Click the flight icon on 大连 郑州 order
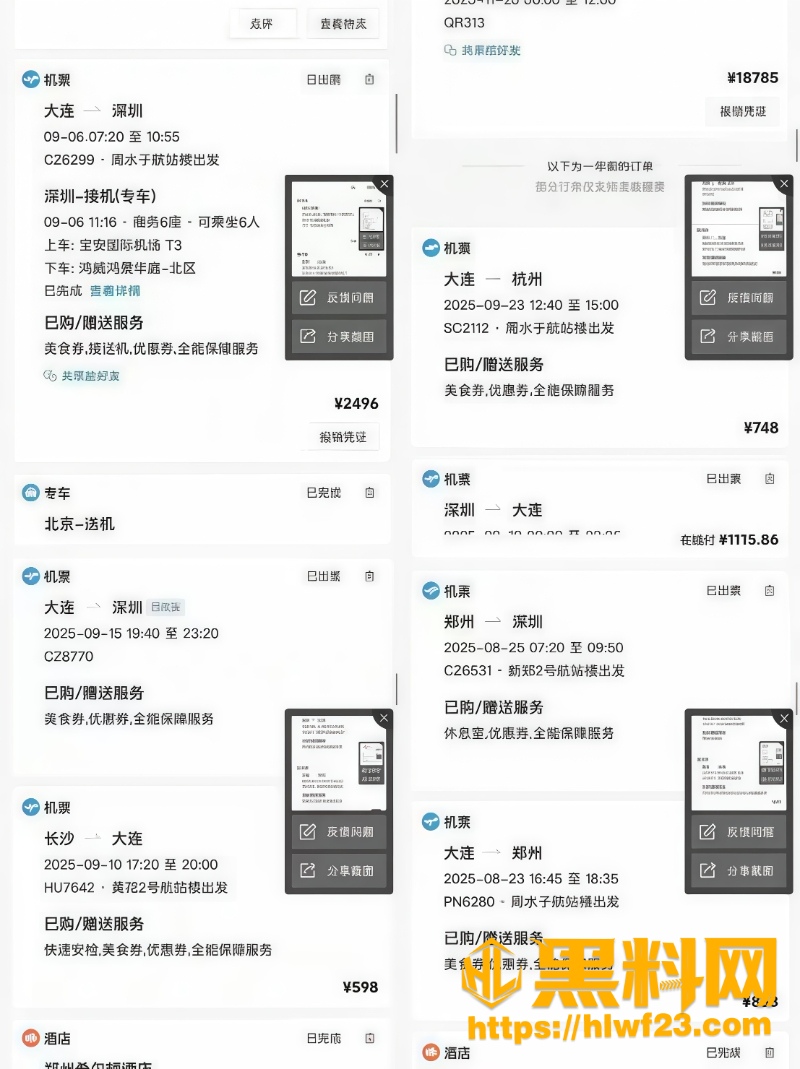This screenshot has height=1069, width=800. pyautogui.click(x=430, y=822)
